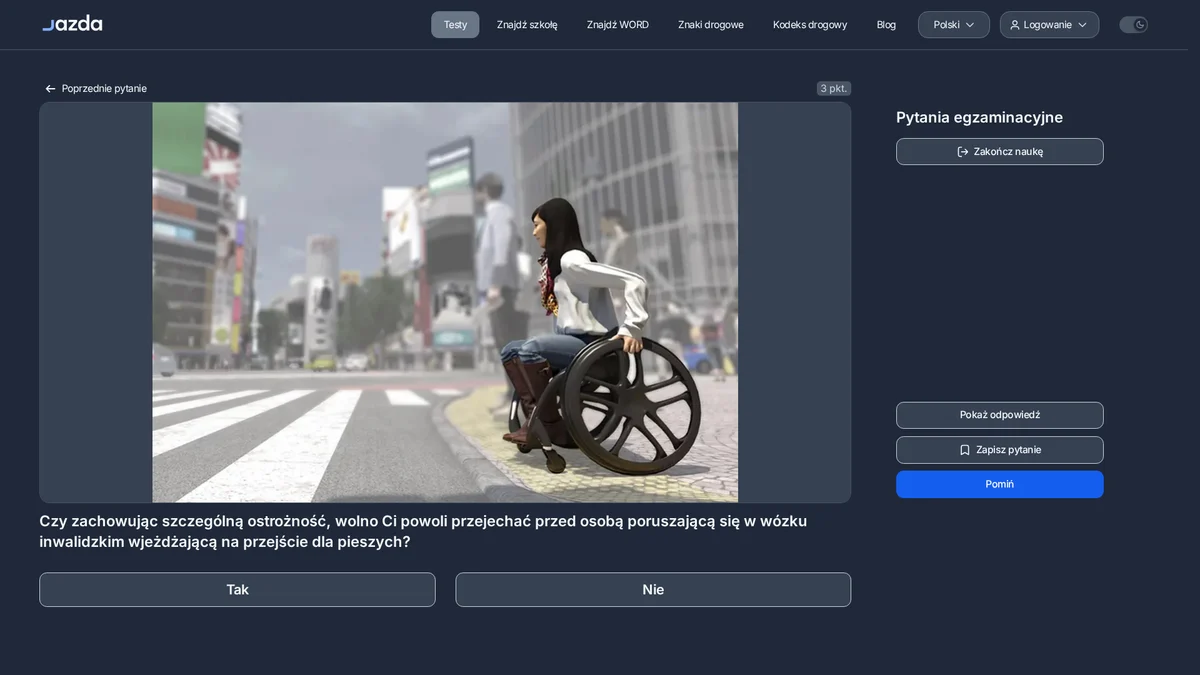Click the Pytania egzaminacyjne heading
This screenshot has width=1200, height=675.
point(979,118)
